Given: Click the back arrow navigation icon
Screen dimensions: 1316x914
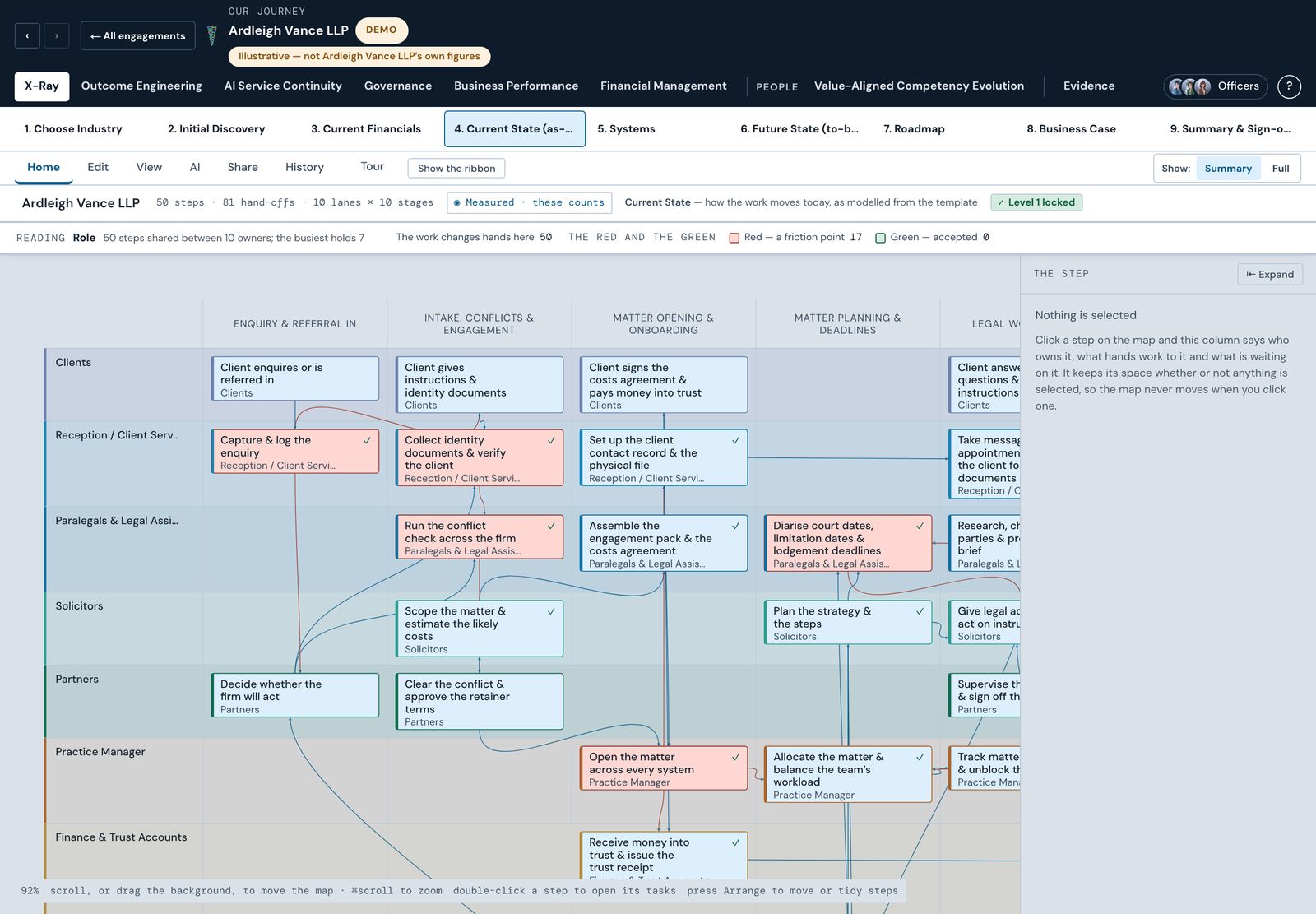Looking at the screenshot, I should pos(27,36).
